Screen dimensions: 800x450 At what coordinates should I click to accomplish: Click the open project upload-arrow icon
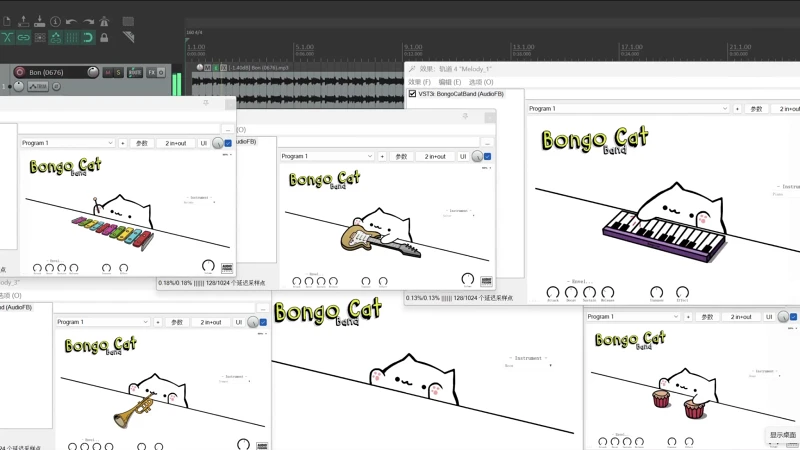23,21
